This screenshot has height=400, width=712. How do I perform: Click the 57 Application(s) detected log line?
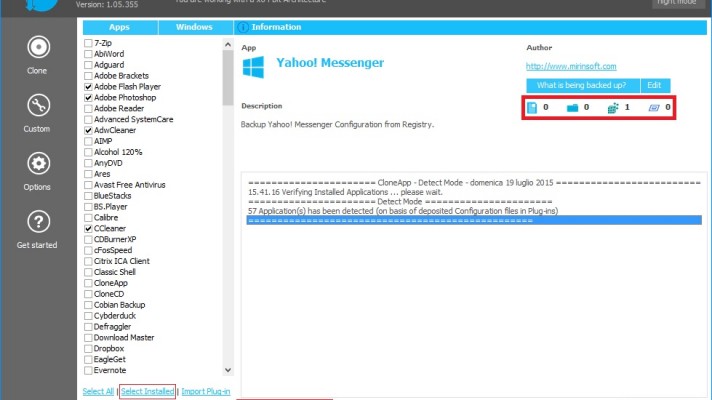[403, 211]
